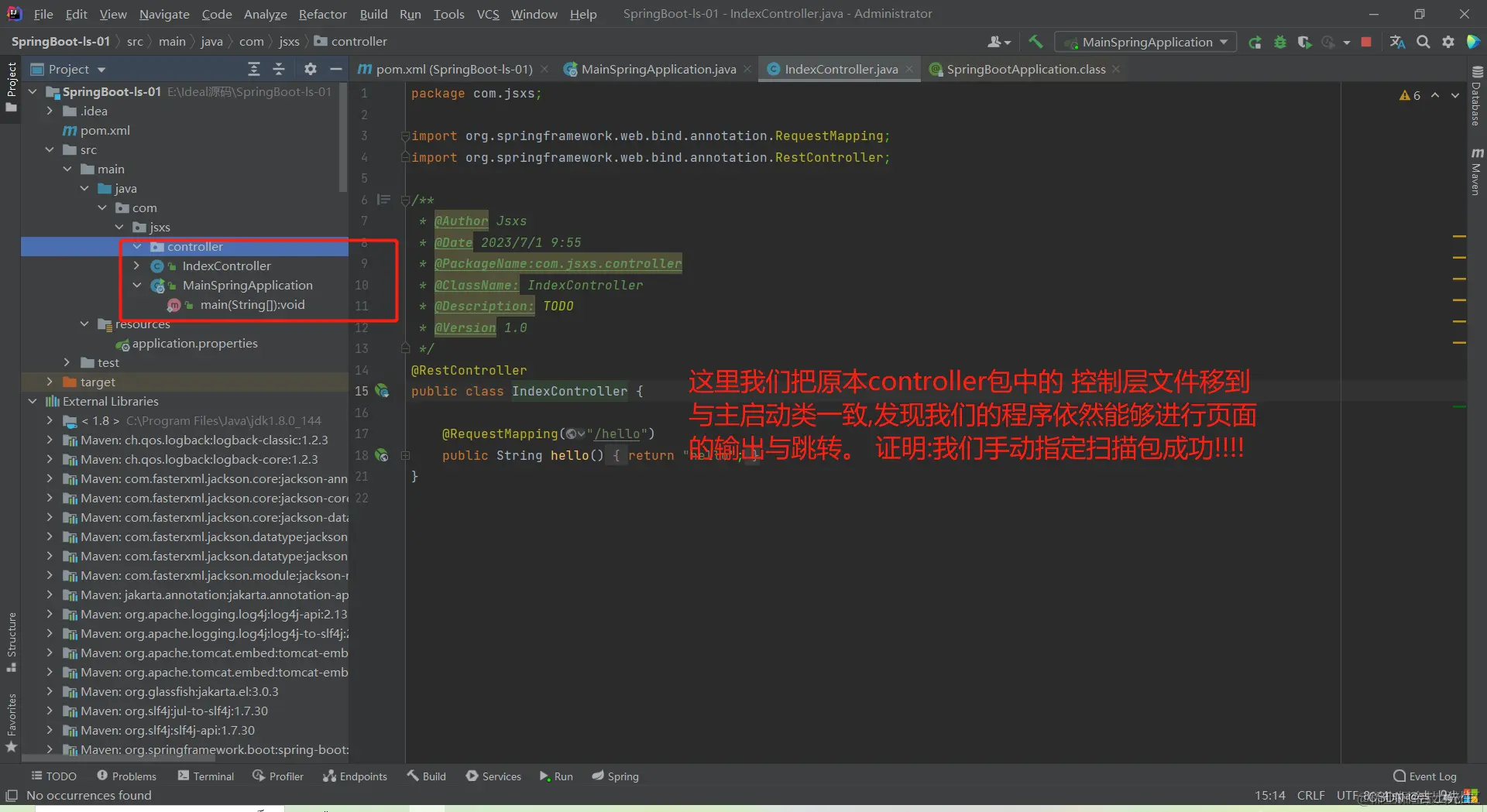1487x812 pixels.
Task: Close the SpringBootApplication.class tab
Action: click(1116, 69)
